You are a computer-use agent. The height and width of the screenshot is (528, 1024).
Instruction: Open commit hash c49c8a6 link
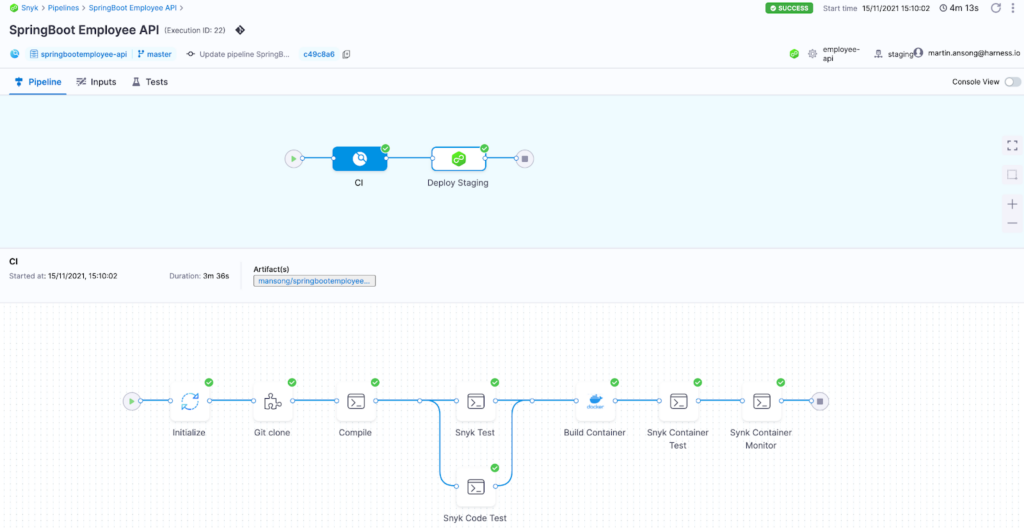319,54
